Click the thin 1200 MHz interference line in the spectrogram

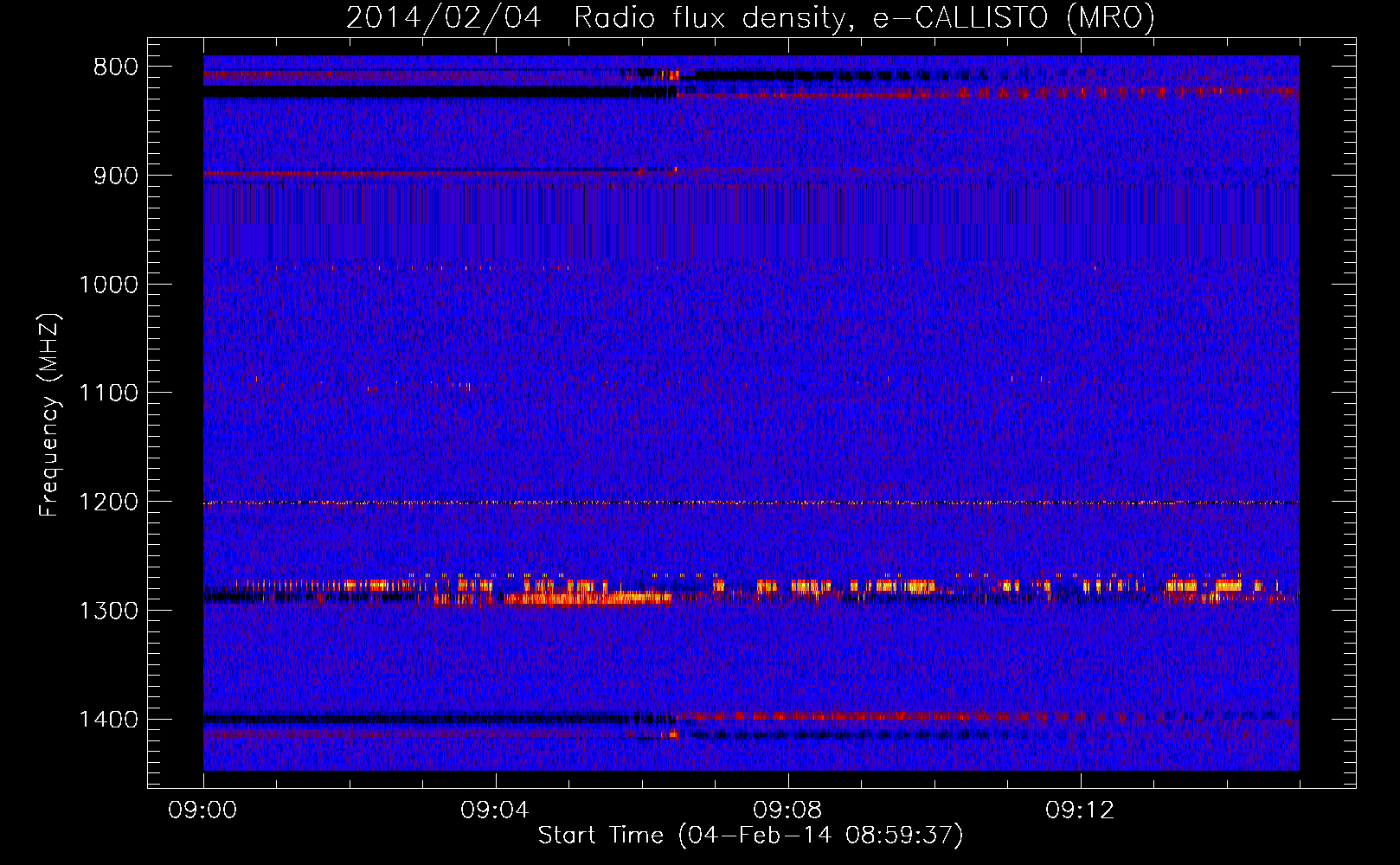coord(751,503)
